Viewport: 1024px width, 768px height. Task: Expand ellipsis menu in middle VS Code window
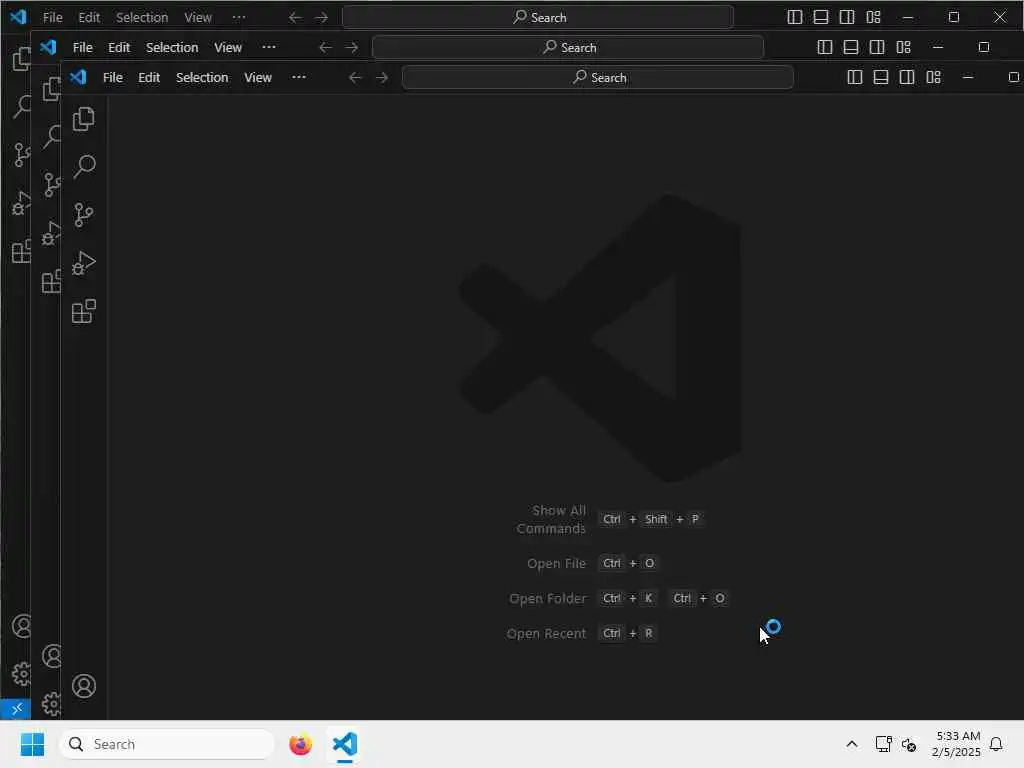269,47
